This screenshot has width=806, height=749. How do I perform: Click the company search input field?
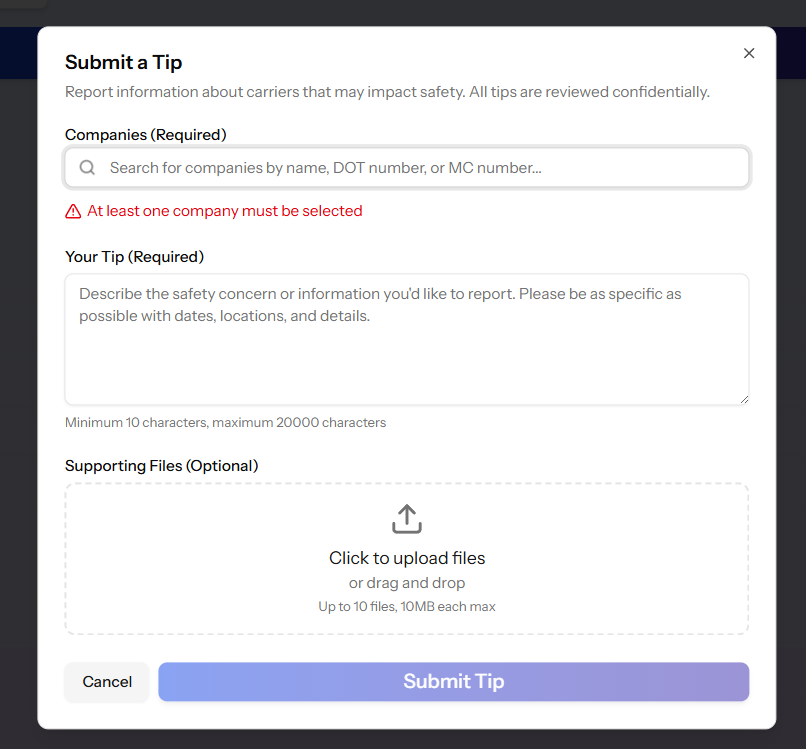(406, 167)
